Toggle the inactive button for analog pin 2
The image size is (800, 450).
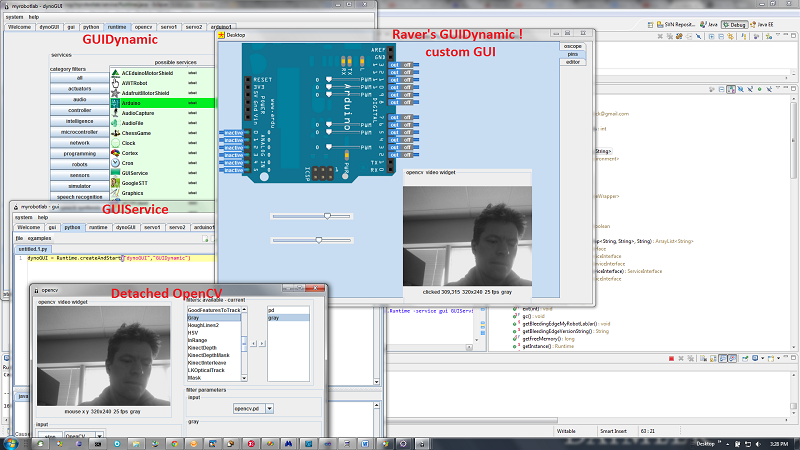coord(234,148)
